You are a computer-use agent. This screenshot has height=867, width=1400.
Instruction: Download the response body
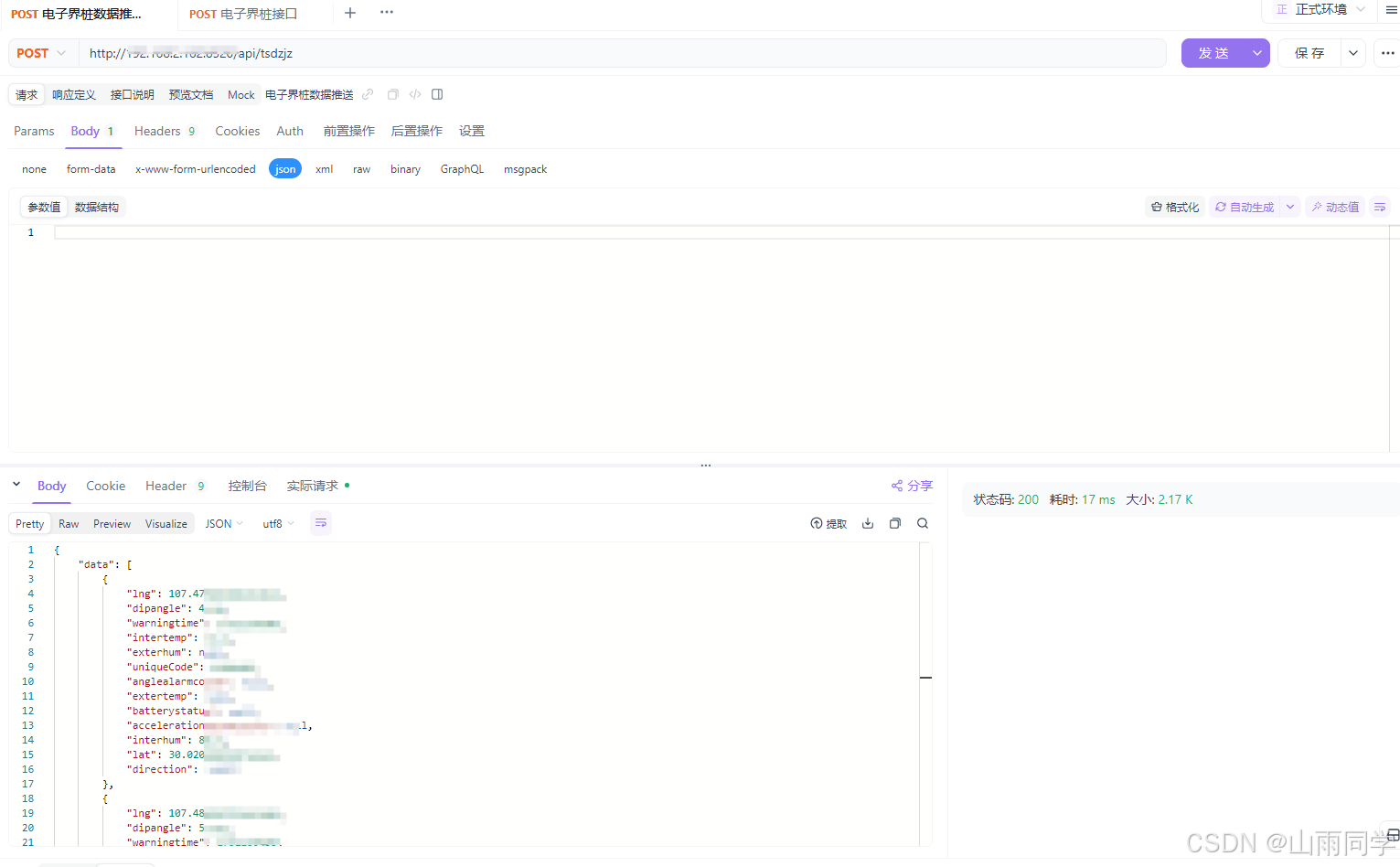pyautogui.click(x=868, y=523)
